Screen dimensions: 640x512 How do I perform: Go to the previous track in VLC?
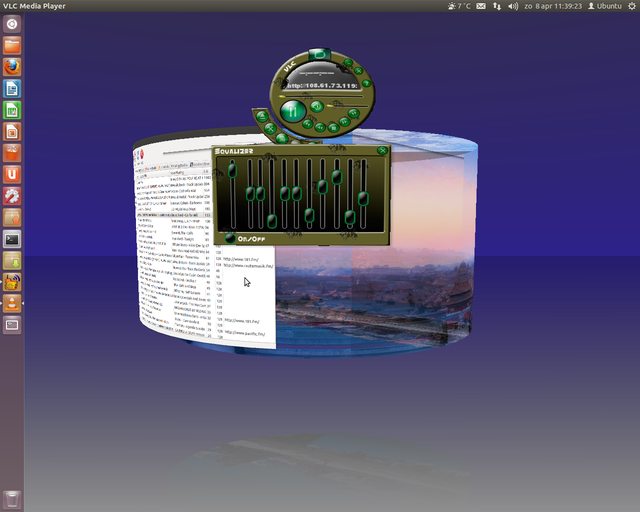pos(308,124)
